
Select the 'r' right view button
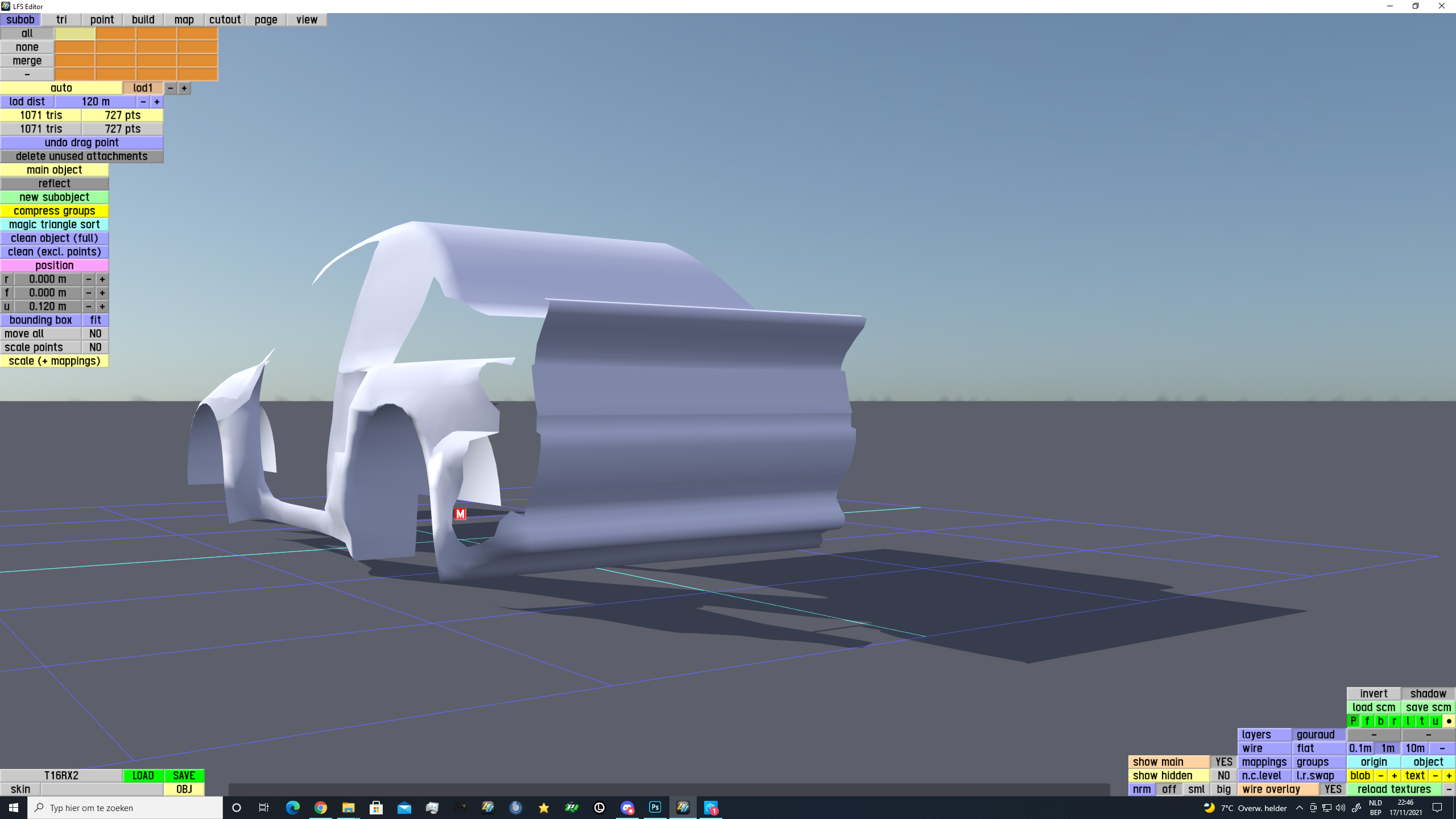pyautogui.click(x=1394, y=721)
